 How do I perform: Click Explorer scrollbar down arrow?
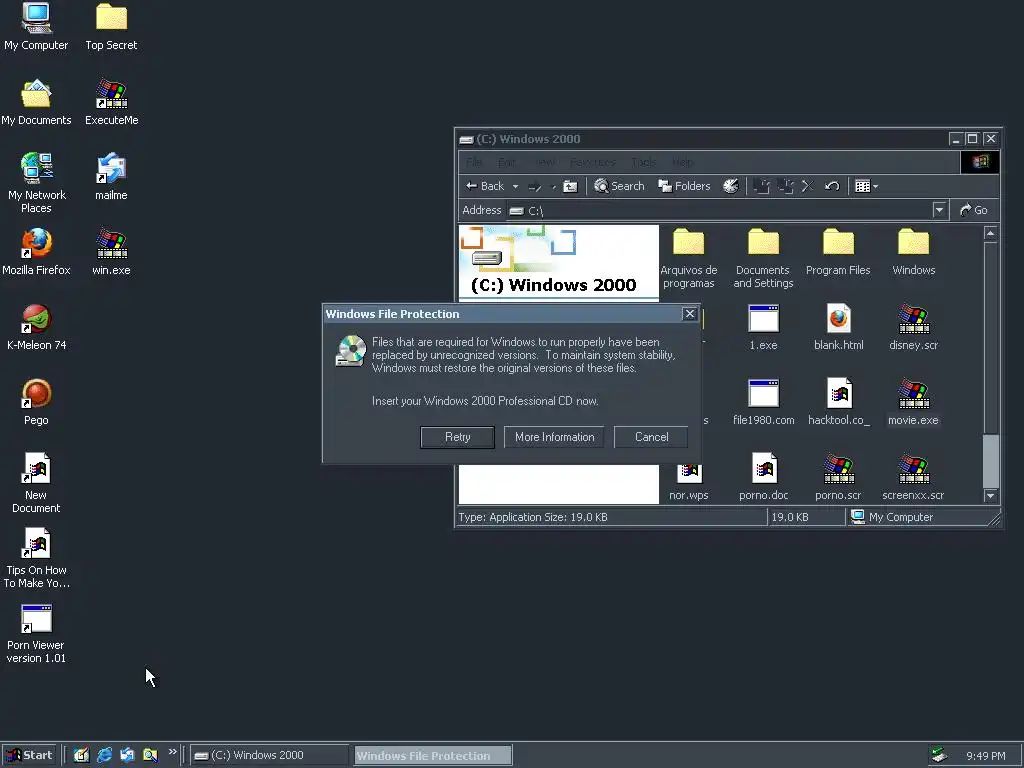(991, 496)
